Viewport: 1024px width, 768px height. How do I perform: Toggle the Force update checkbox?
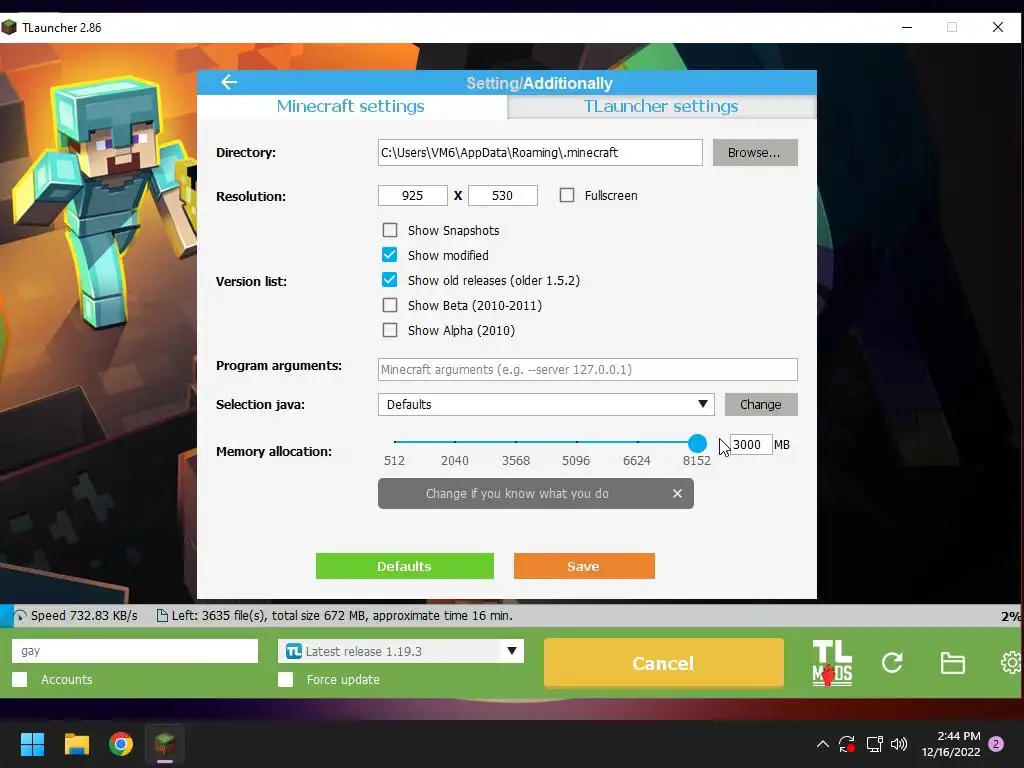285,679
